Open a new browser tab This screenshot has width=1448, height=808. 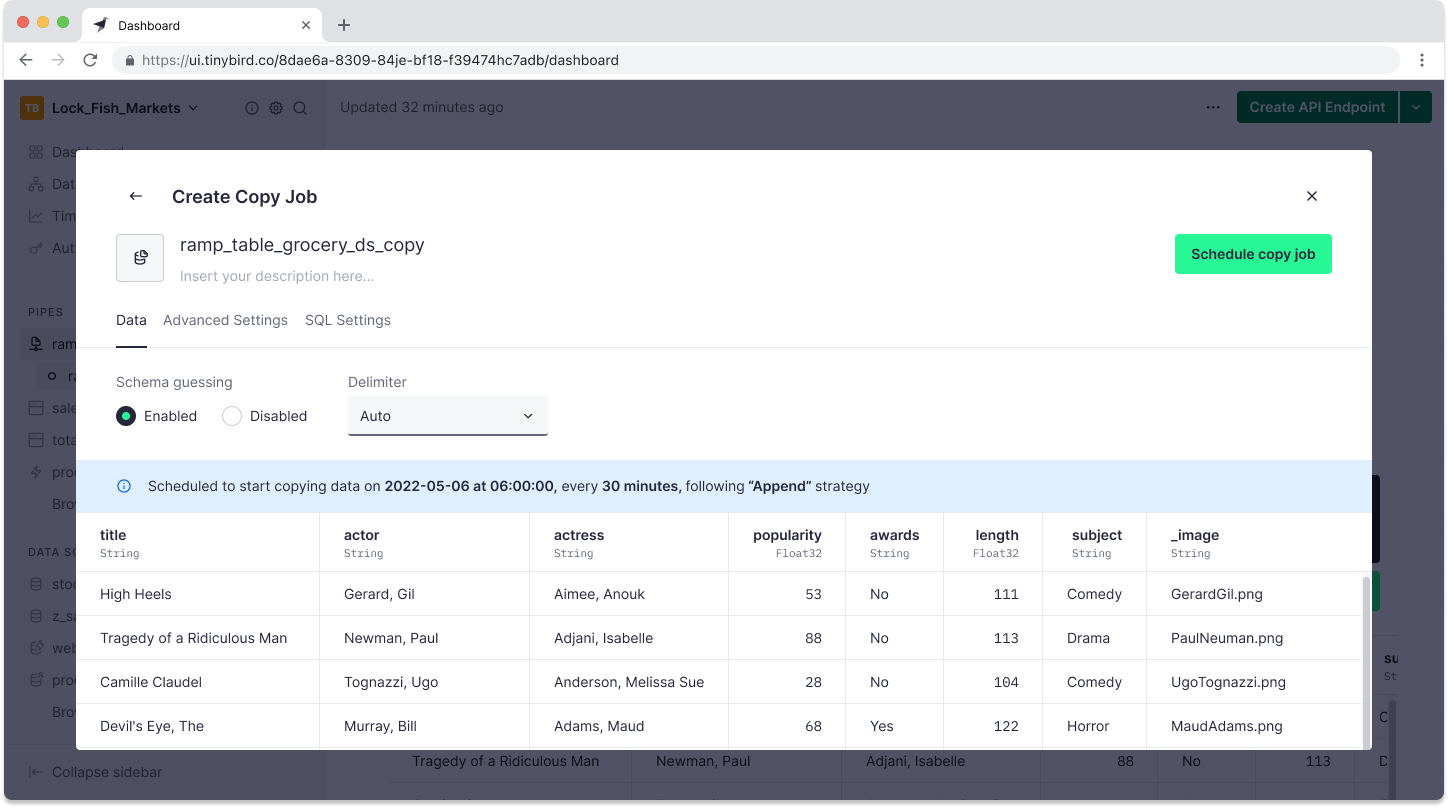[344, 25]
